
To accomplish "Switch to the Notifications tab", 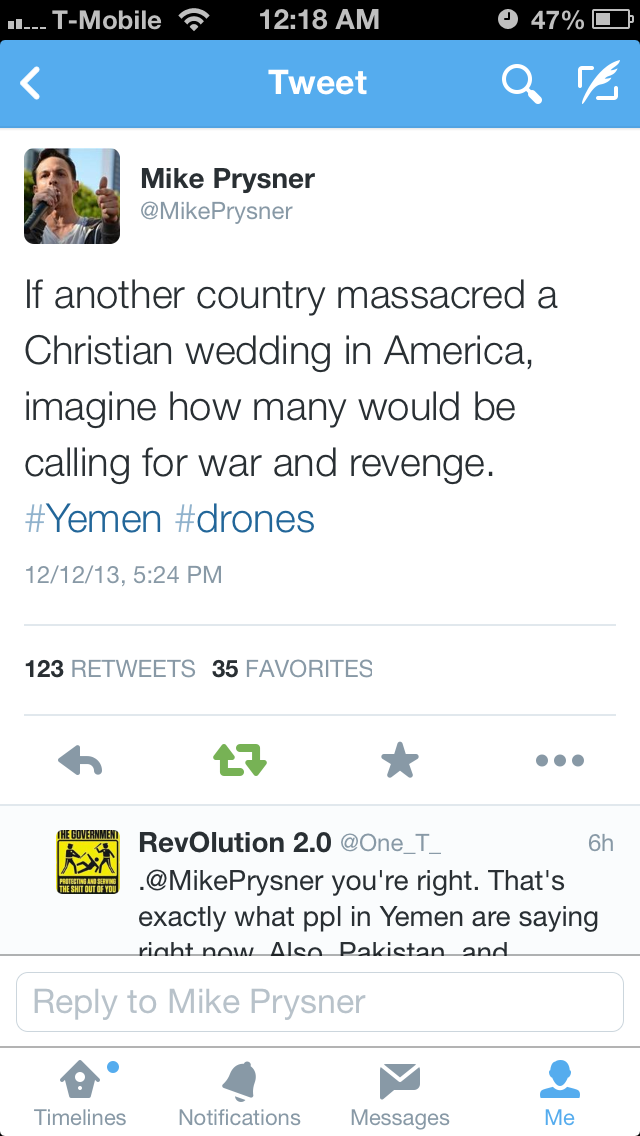I will pyautogui.click(x=239, y=1093).
